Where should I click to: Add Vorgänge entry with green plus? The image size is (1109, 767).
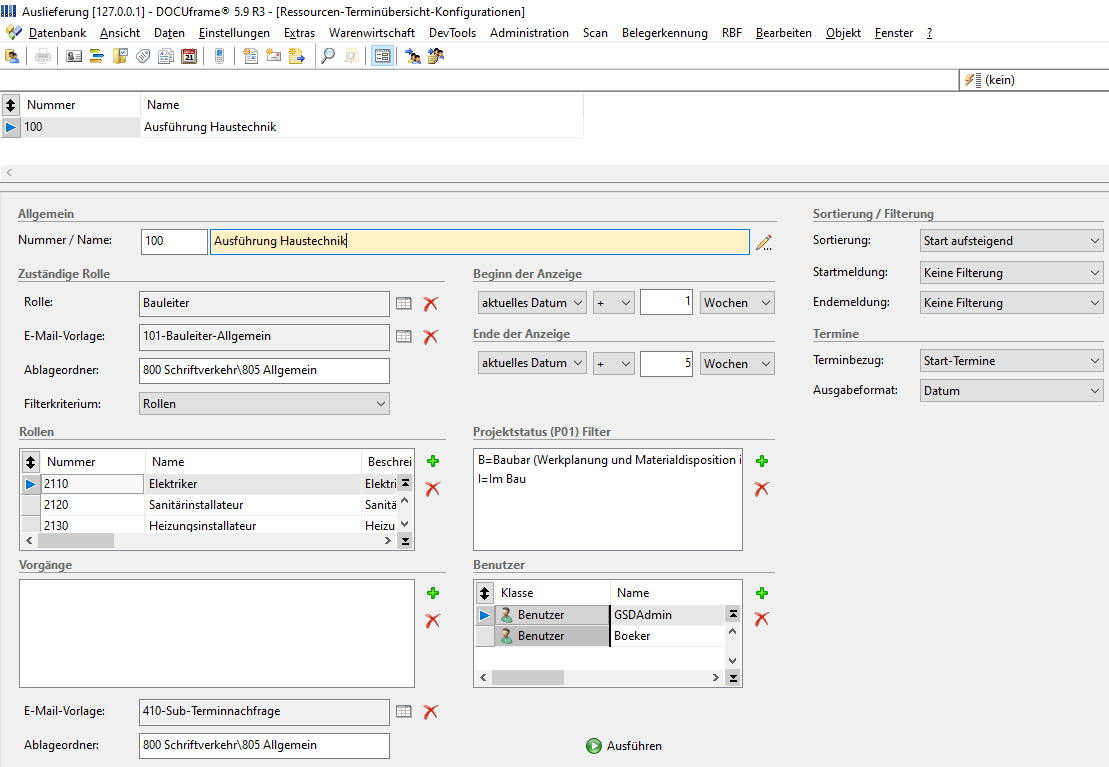(x=434, y=593)
